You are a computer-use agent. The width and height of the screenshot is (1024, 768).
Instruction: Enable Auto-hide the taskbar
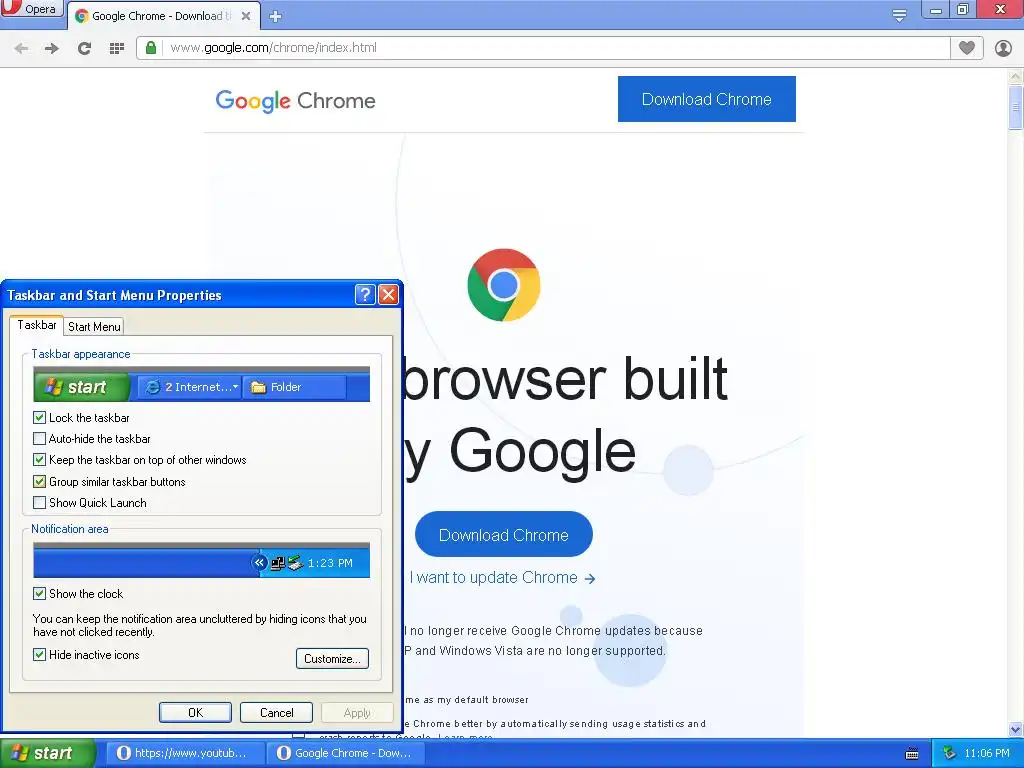[x=39, y=439]
